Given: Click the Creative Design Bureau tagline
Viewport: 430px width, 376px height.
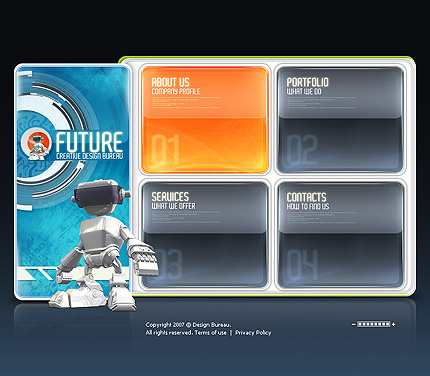Looking at the screenshot, I should pyautogui.click(x=90, y=156).
